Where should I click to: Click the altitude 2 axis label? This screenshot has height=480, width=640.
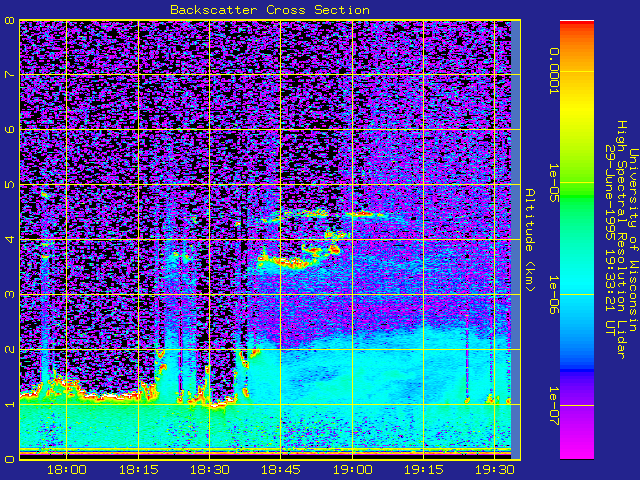pos(9,349)
